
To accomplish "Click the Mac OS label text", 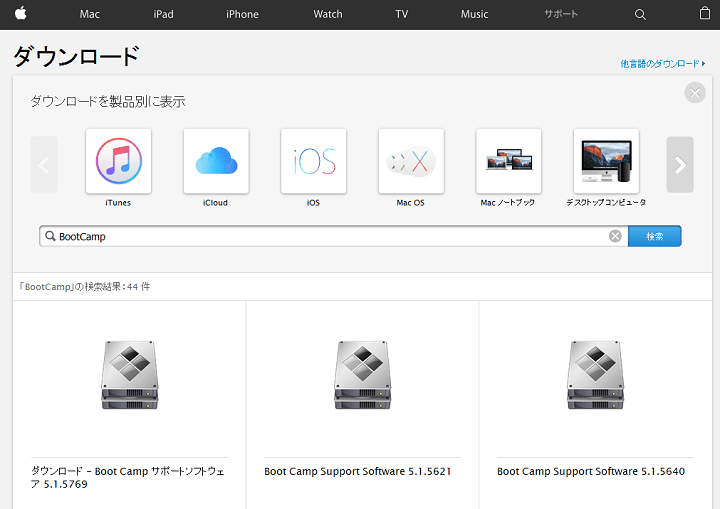I will coord(411,203).
